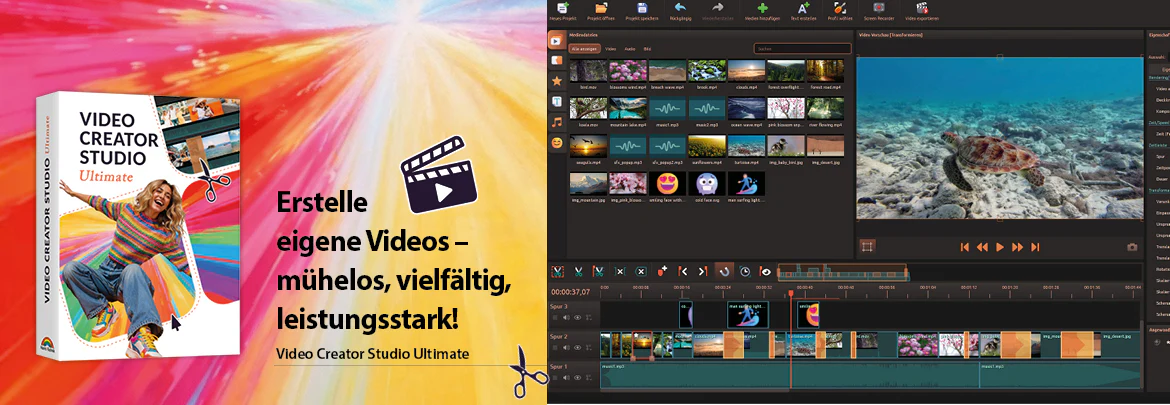Mute Spur 2 with its speaker icon
Screen dimensions: 1170x405
pos(566,347)
